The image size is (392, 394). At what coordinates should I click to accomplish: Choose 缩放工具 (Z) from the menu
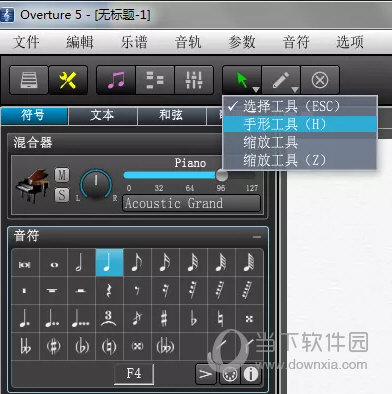coord(300,160)
